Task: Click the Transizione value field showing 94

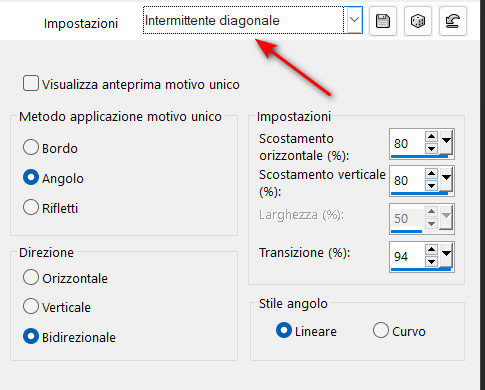Action: tap(407, 256)
